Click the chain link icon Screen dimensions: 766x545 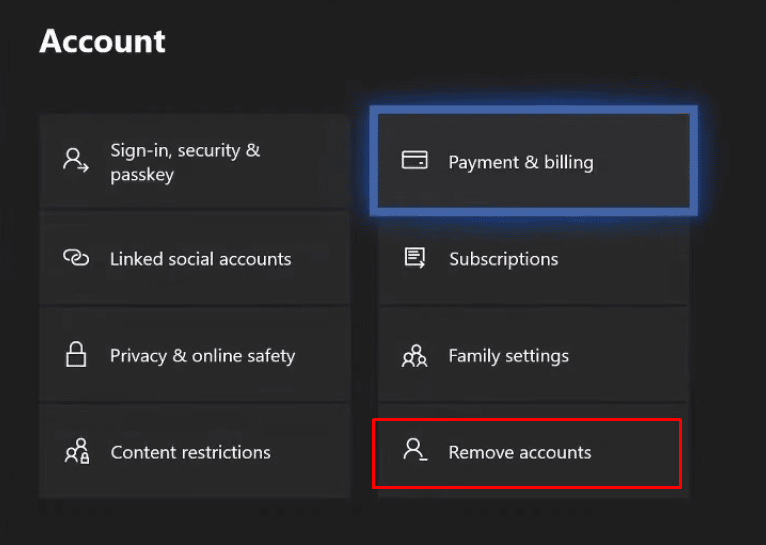tap(76, 258)
